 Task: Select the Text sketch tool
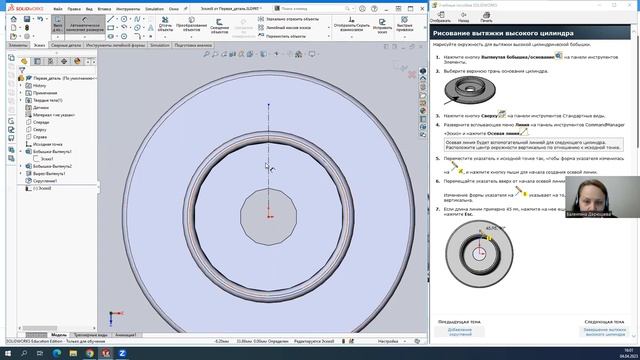click(151, 28)
